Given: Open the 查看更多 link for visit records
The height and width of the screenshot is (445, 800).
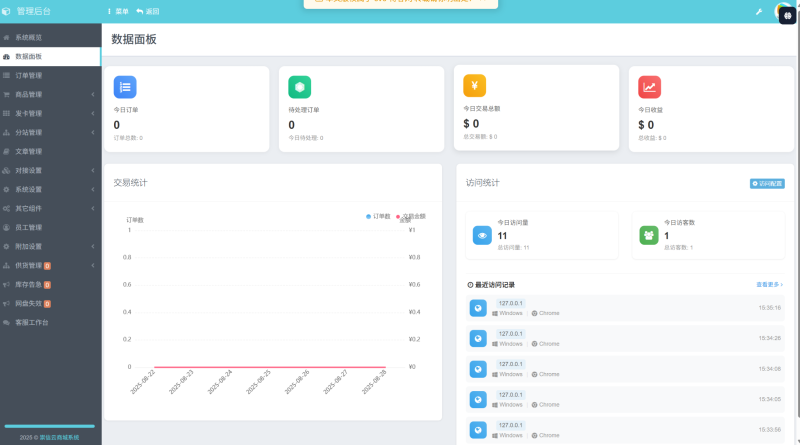Looking at the screenshot, I should 768,285.
